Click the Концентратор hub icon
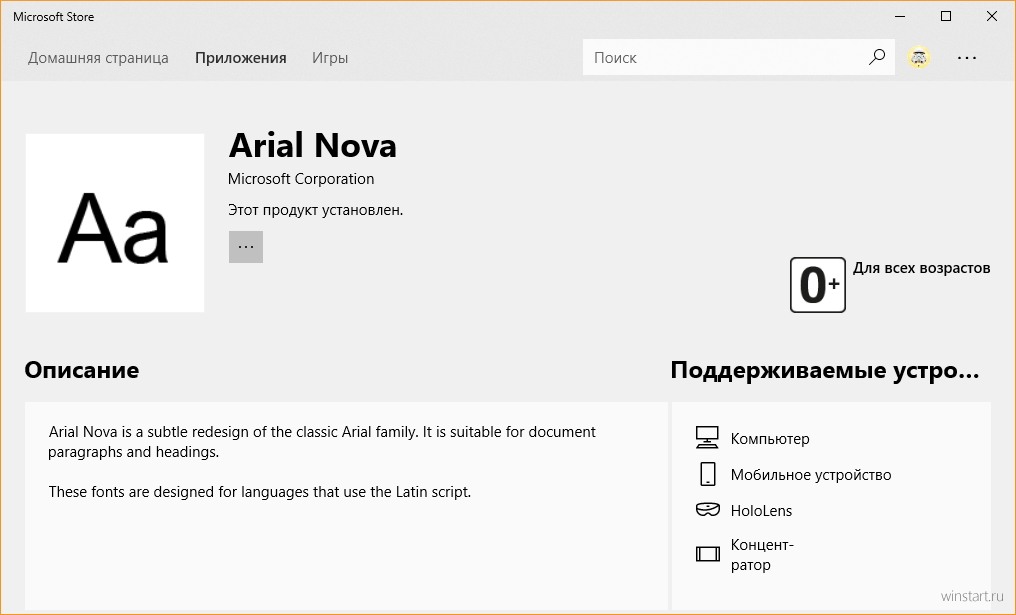 (708, 554)
